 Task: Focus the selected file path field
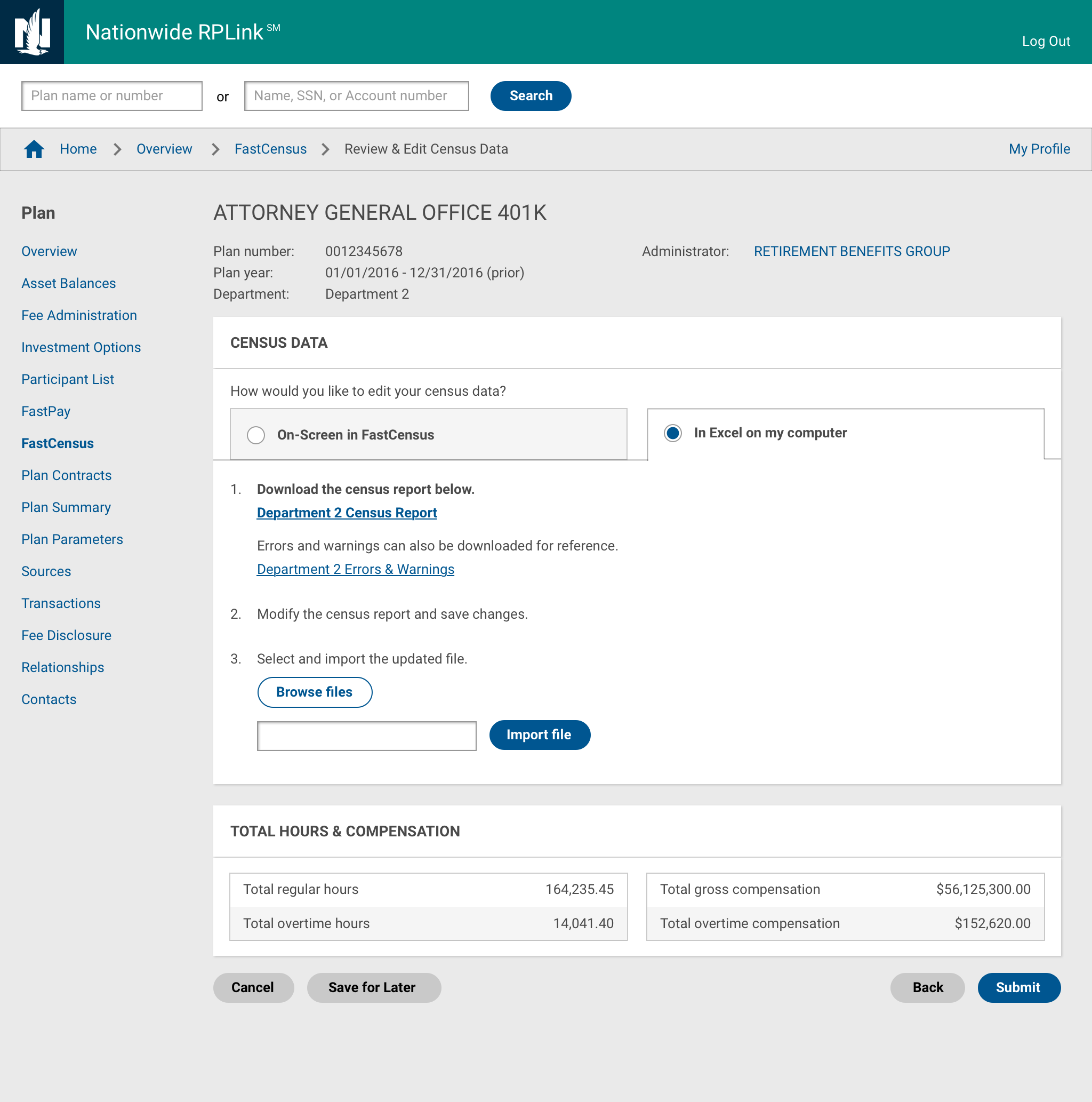point(367,736)
